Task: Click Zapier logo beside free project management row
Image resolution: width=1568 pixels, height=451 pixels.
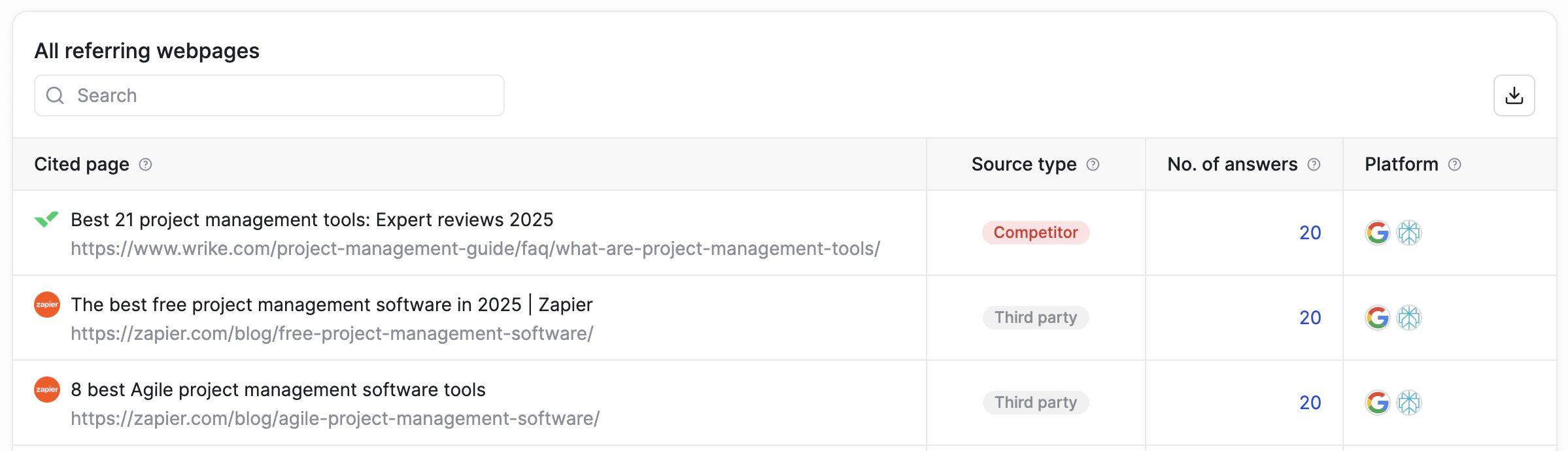Action: 47,305
